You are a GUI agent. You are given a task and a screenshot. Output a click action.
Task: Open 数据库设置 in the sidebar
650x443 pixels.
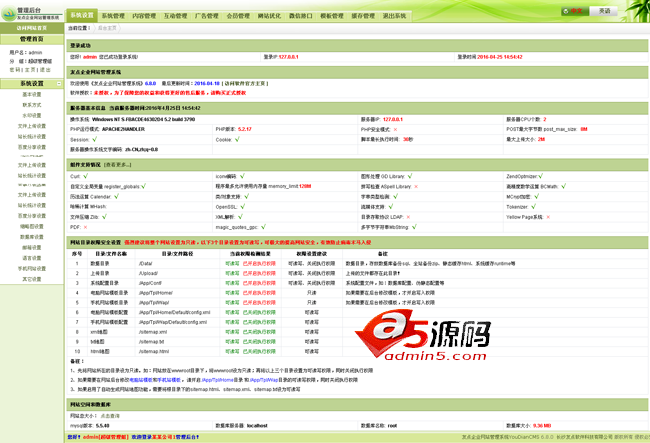(32, 237)
